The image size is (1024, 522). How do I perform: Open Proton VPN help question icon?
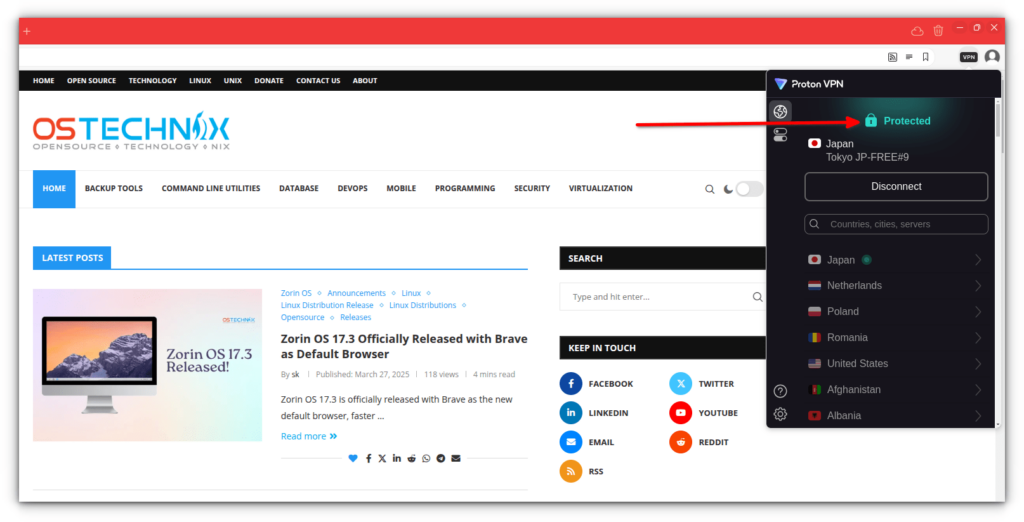(x=780, y=391)
